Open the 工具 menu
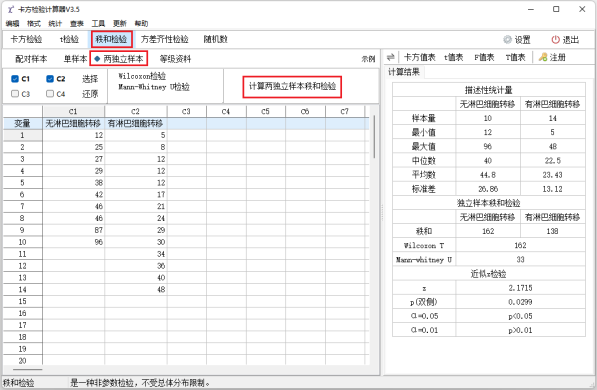597x390 pixels. click(x=98, y=24)
